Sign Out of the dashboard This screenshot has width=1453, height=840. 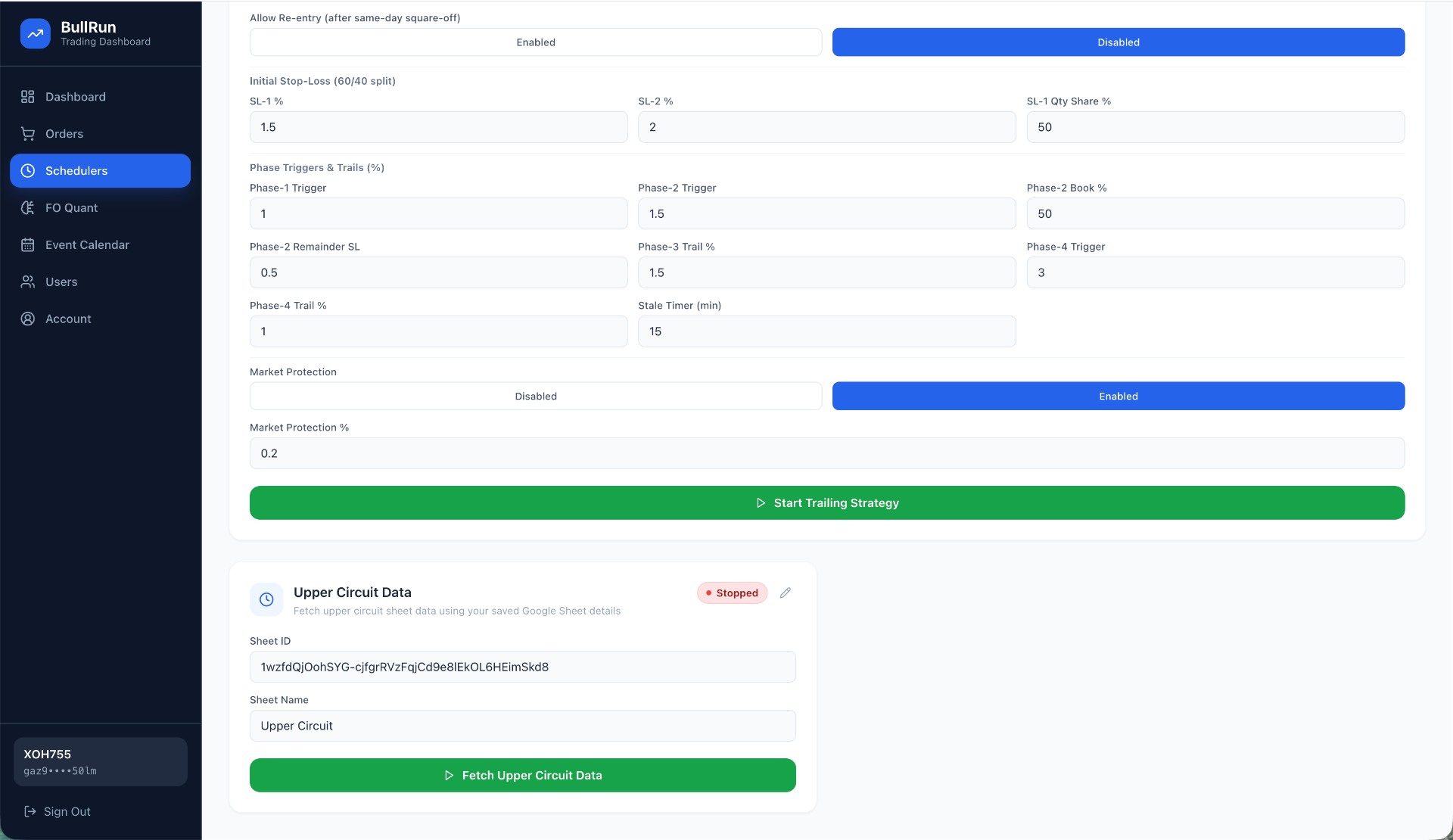(x=58, y=811)
